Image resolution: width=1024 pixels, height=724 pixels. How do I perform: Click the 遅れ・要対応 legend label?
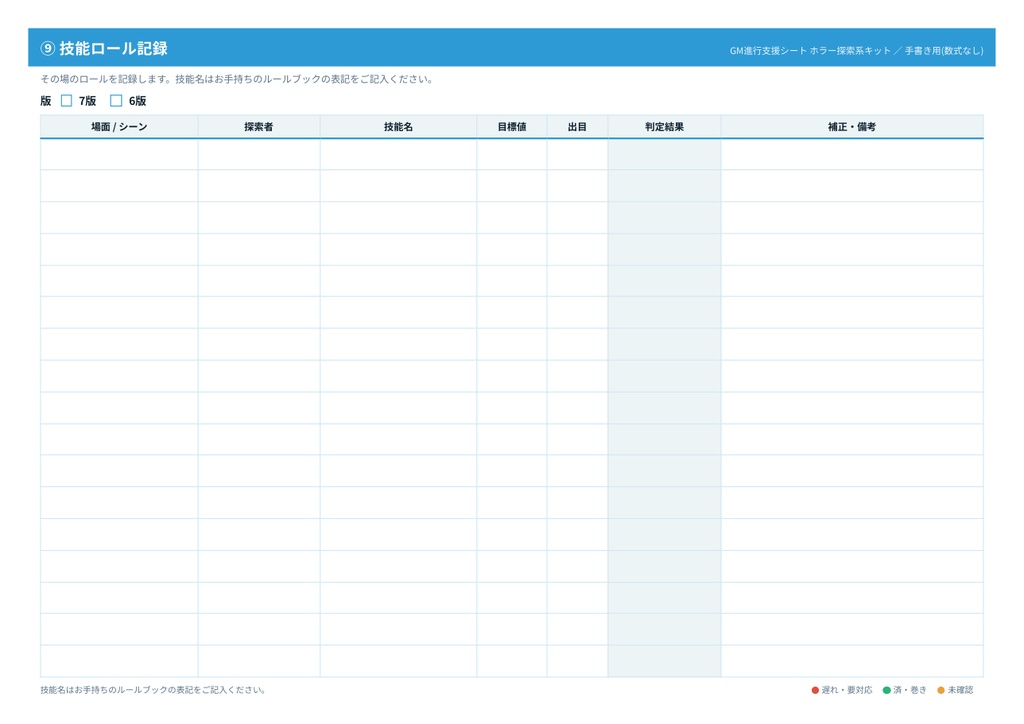tap(847, 690)
